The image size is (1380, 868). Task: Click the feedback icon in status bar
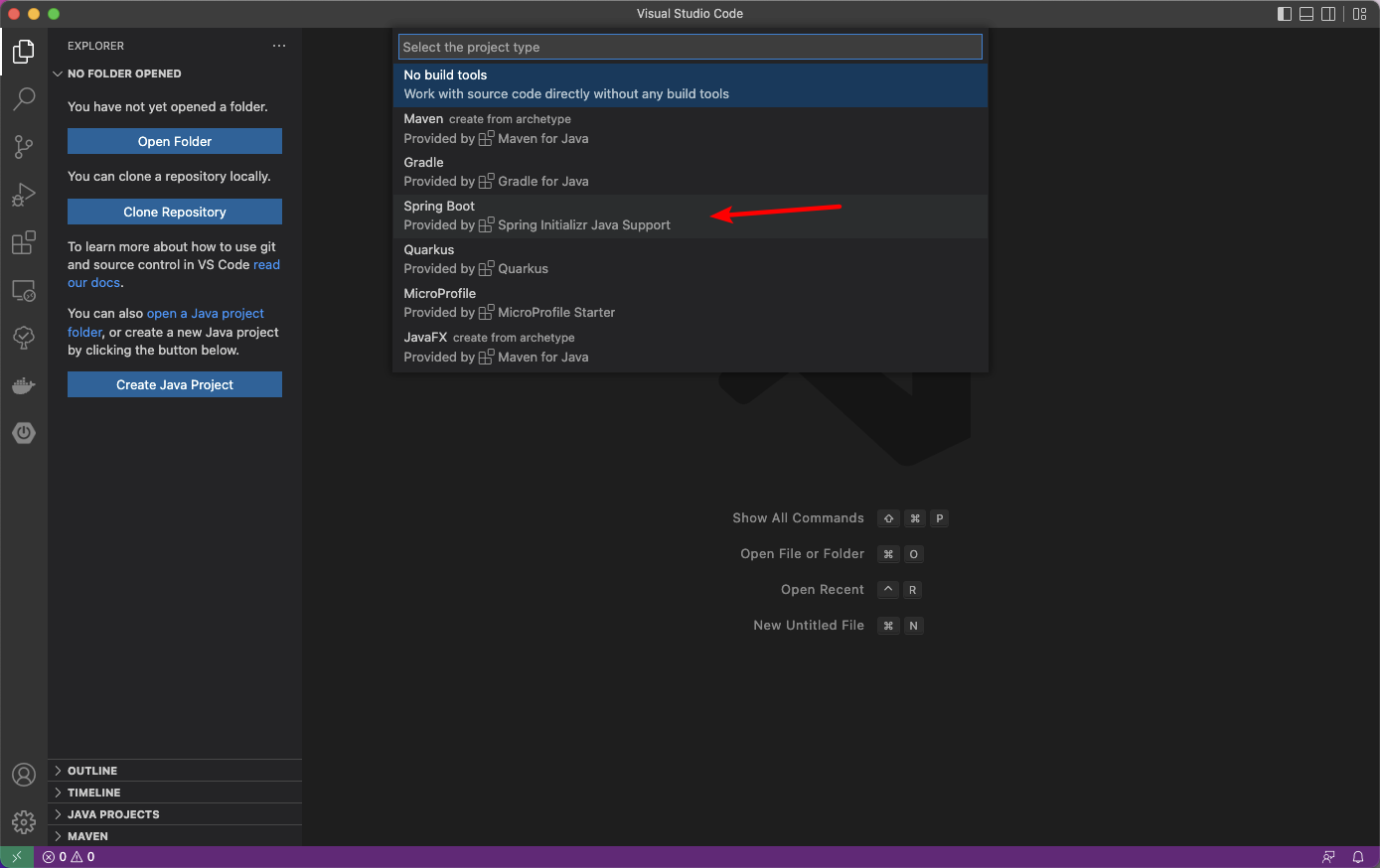pos(1328,857)
